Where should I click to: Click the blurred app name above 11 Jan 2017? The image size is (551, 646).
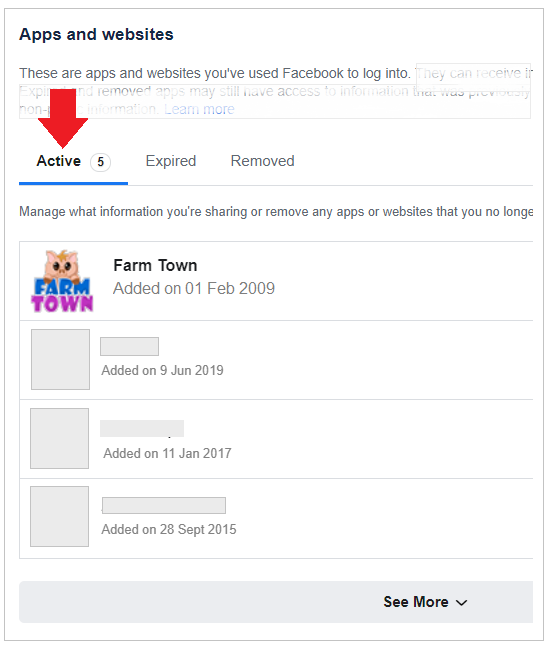click(142, 428)
